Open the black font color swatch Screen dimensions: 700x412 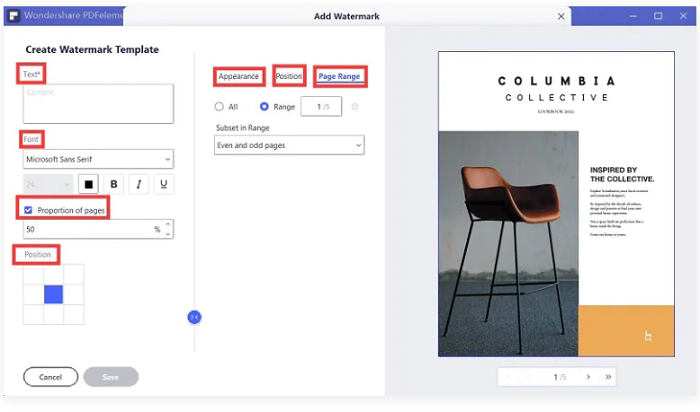pos(88,184)
